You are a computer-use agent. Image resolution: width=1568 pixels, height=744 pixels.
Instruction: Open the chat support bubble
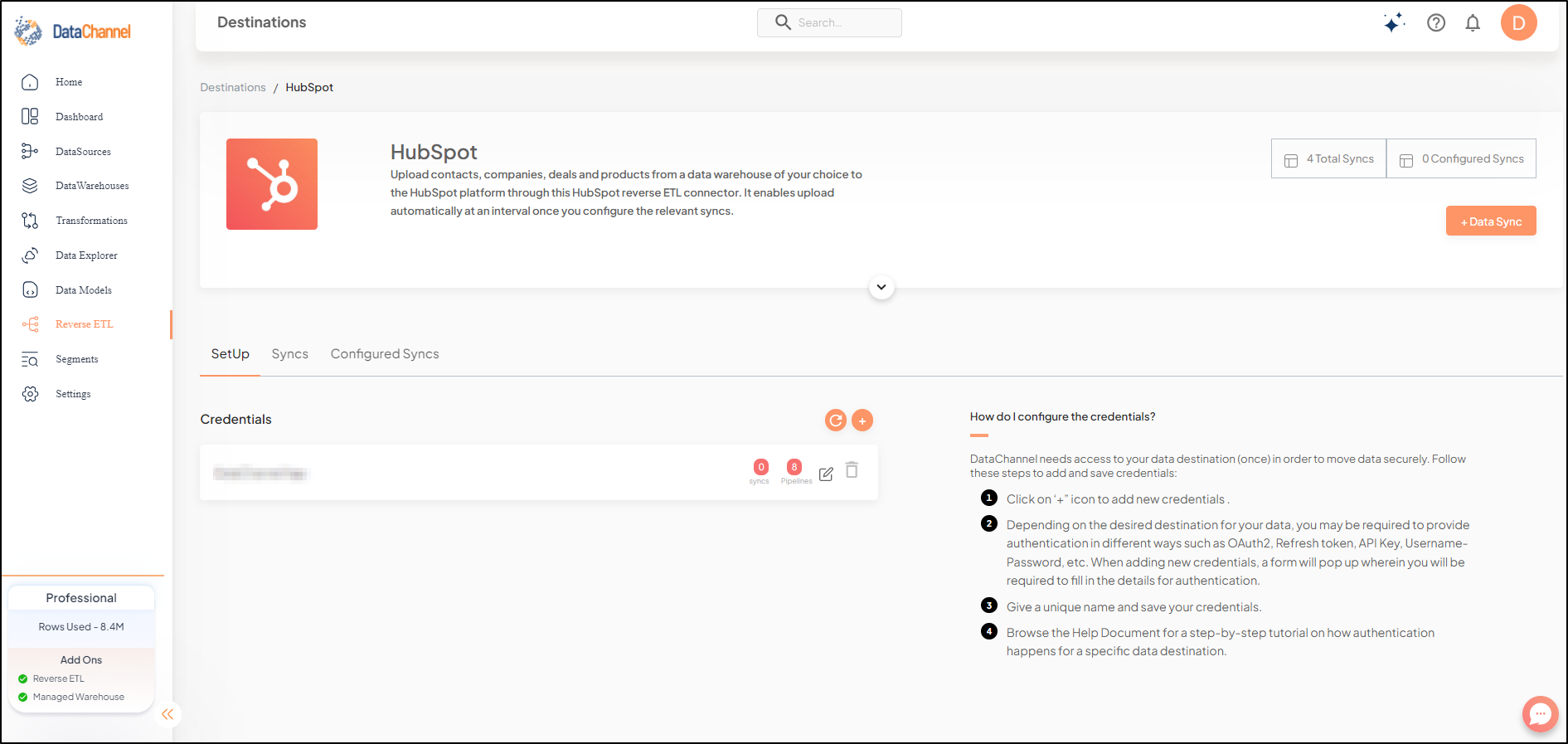tap(1540, 713)
